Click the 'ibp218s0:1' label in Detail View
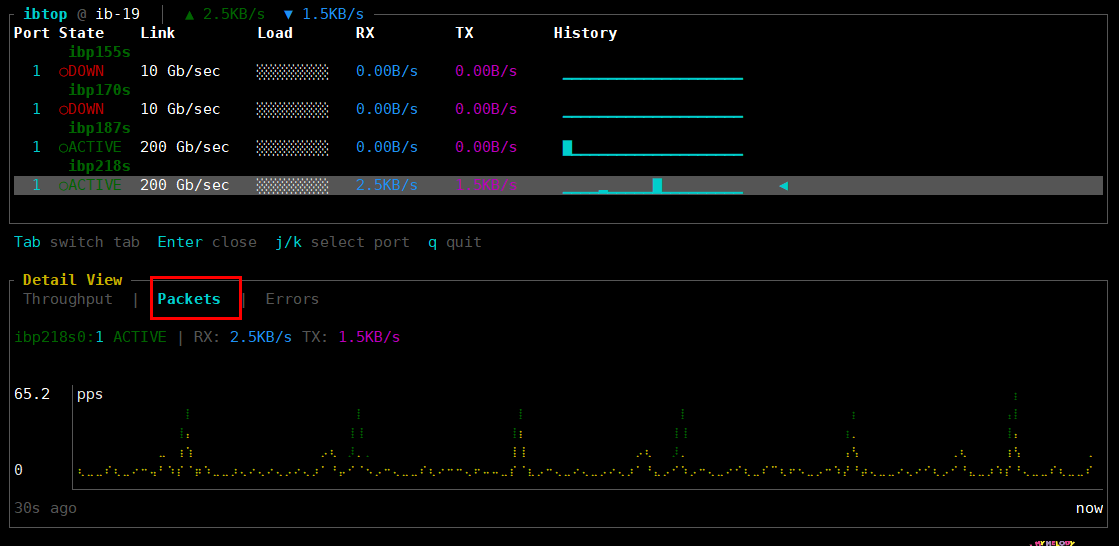This screenshot has height=546, width=1119. [59, 337]
